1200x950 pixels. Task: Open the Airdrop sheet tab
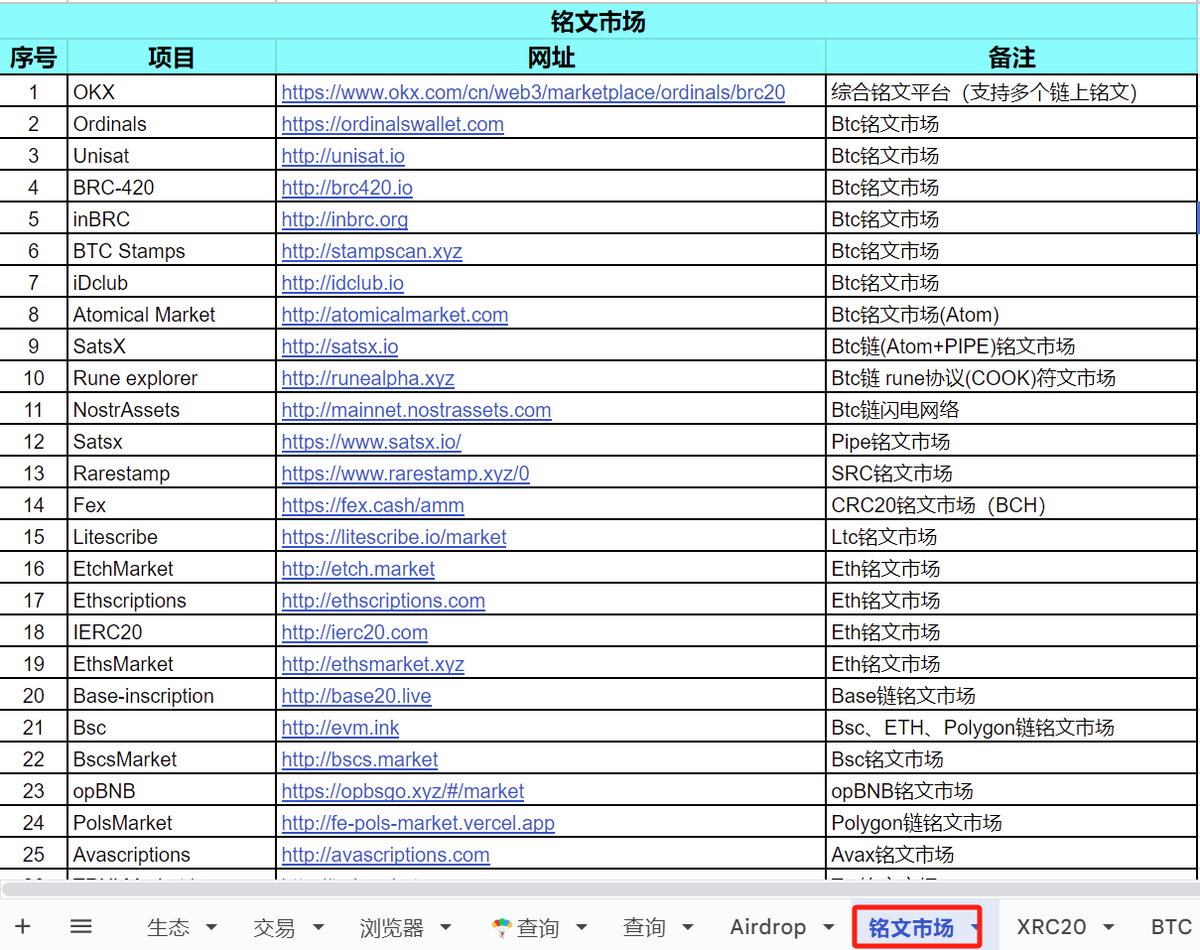[x=767, y=927]
